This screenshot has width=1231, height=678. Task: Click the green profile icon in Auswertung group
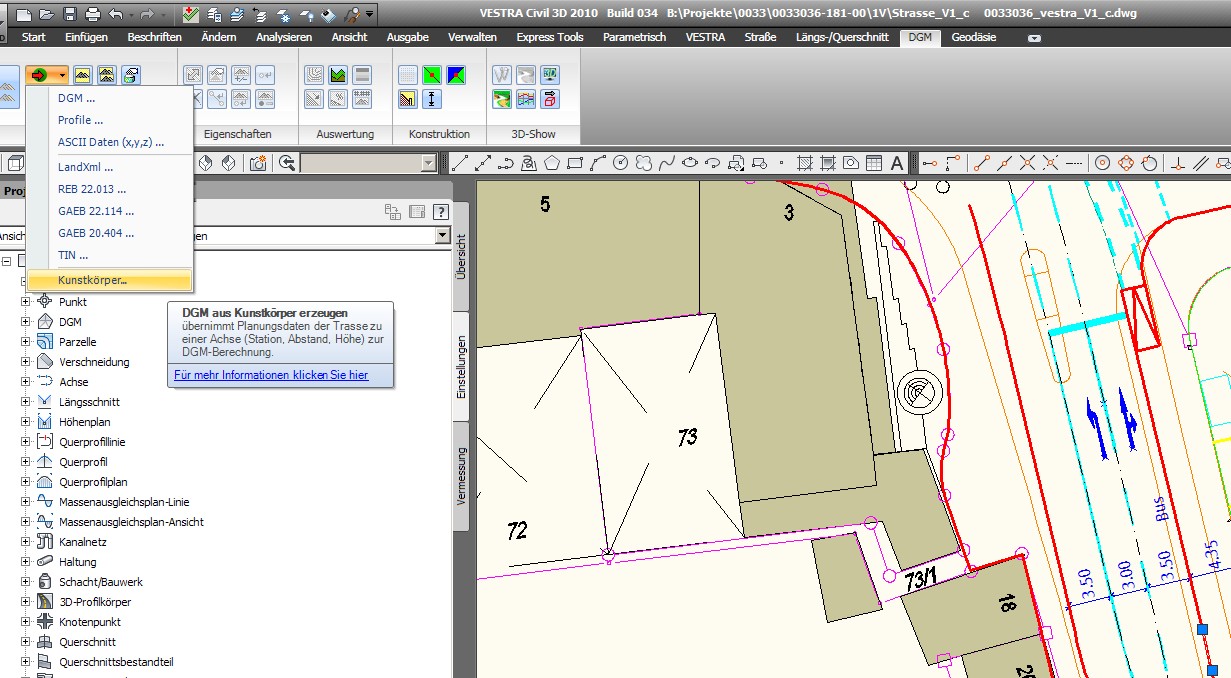pyautogui.click(x=338, y=75)
